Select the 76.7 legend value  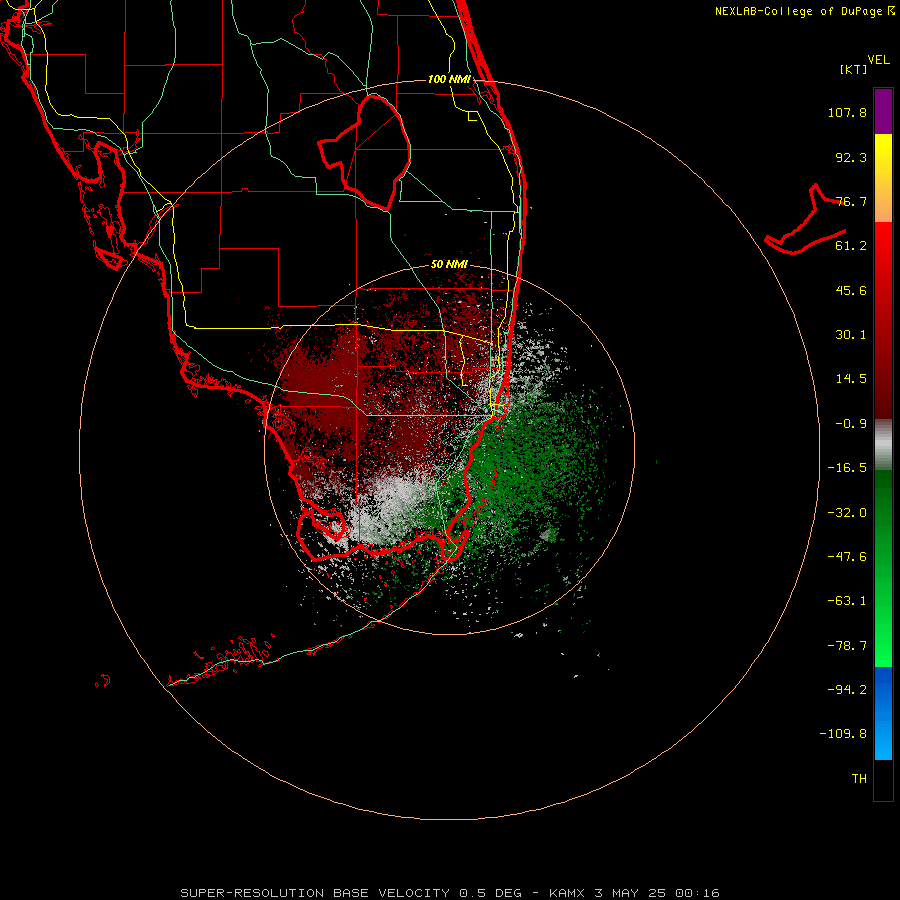tap(851, 201)
